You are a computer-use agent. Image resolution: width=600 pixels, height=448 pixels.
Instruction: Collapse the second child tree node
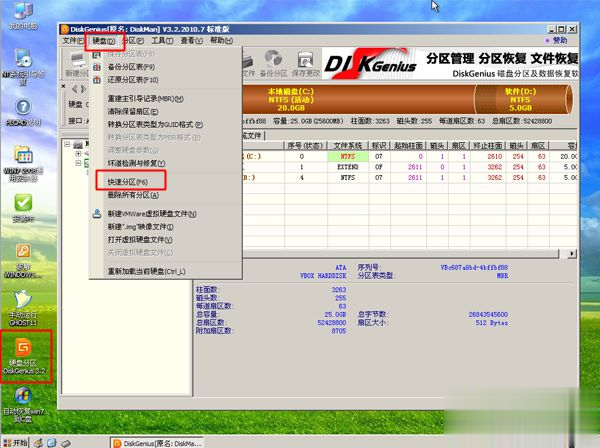[x=78, y=163]
